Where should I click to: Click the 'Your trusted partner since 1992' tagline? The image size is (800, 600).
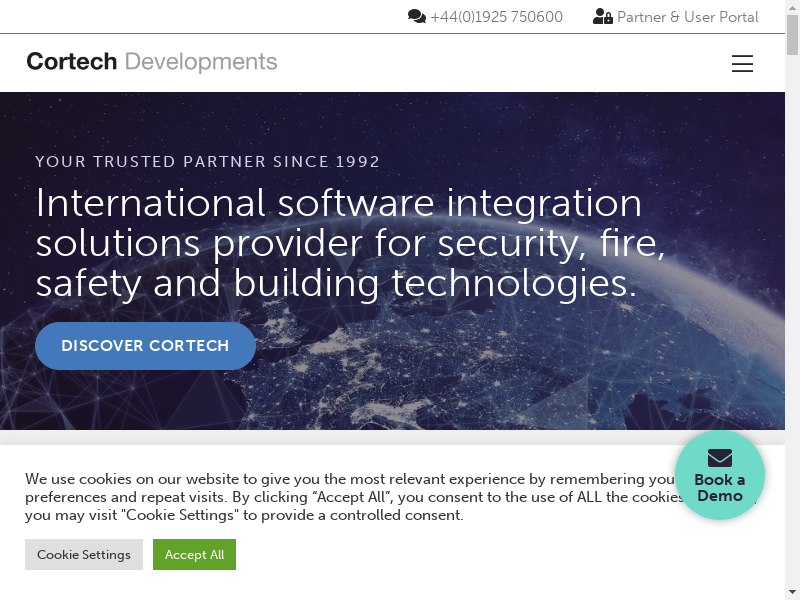[208, 162]
